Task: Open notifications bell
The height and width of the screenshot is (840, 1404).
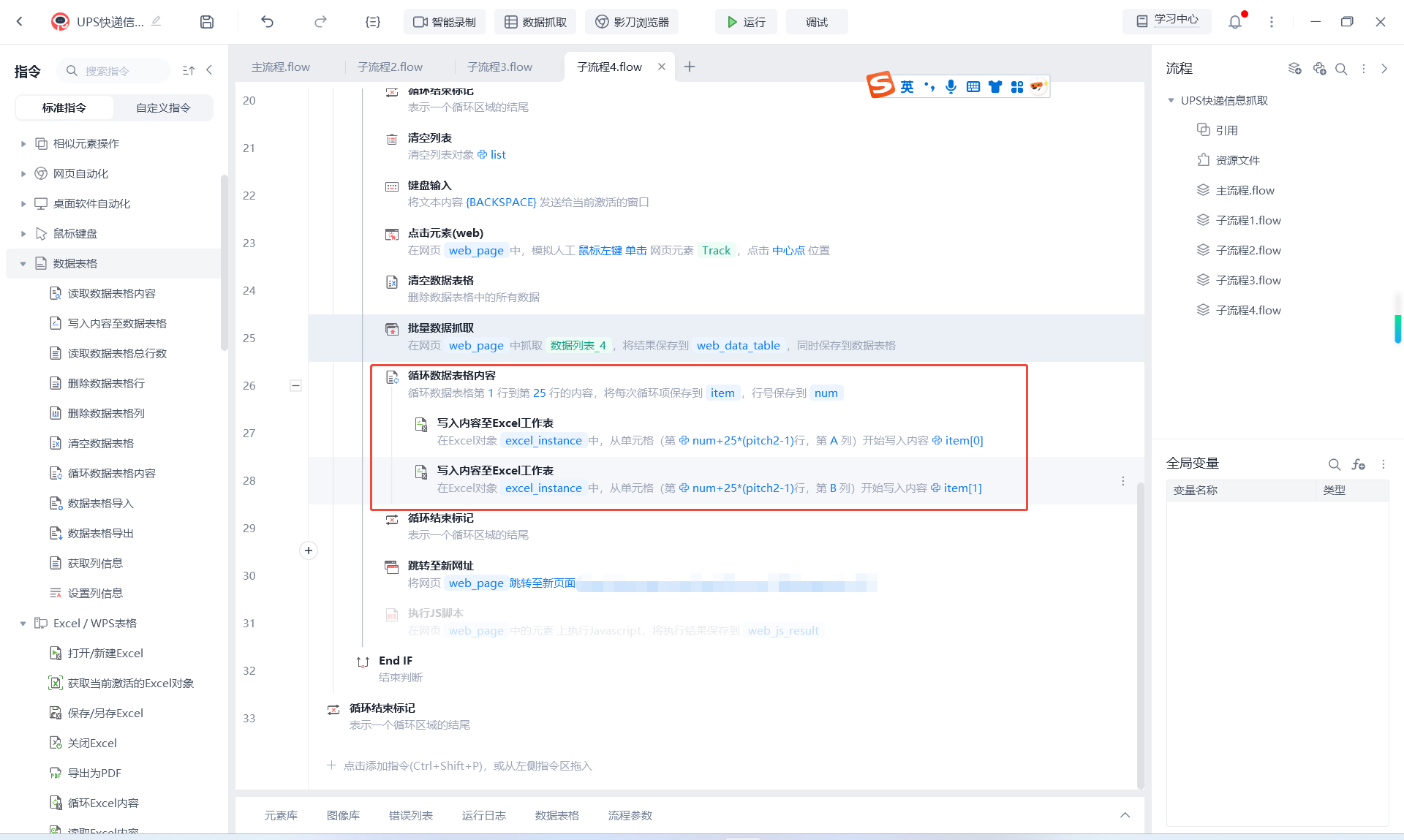Action: click(x=1235, y=22)
